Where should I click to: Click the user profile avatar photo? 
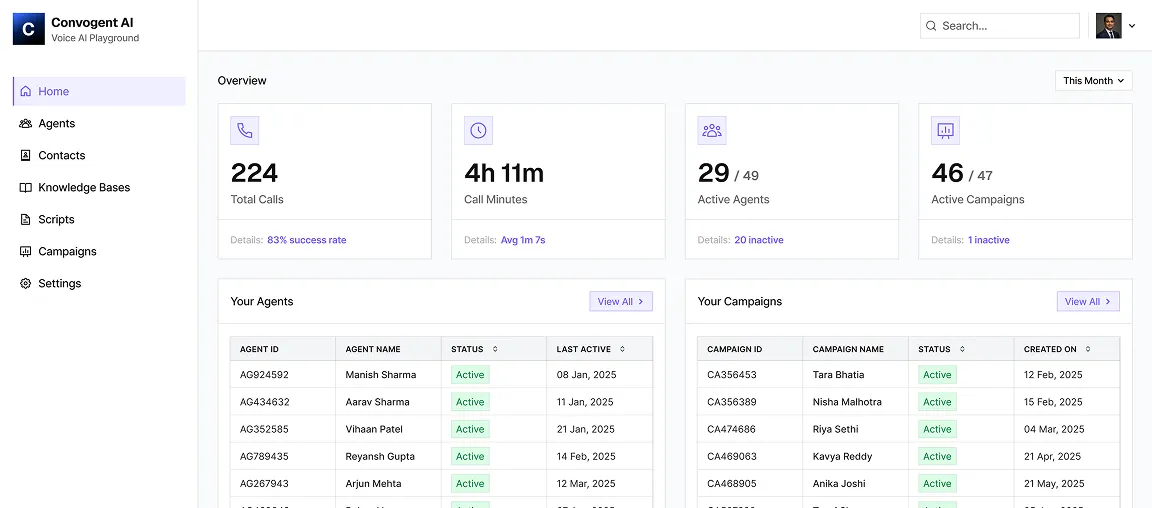(x=1109, y=26)
